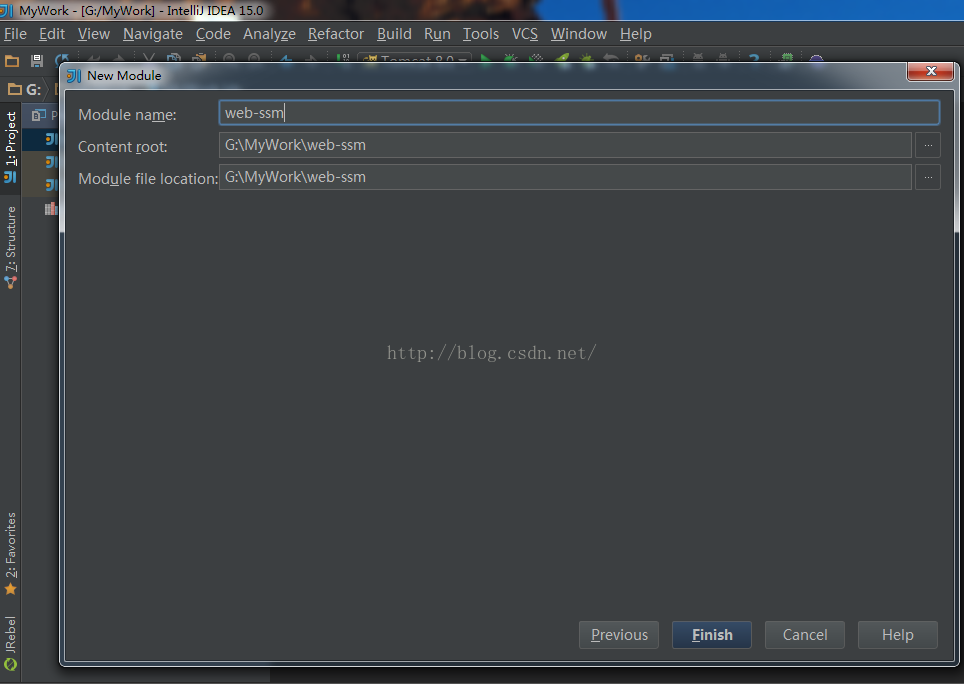Click into the Content root path field
The width and height of the screenshot is (964, 684).
coord(565,145)
